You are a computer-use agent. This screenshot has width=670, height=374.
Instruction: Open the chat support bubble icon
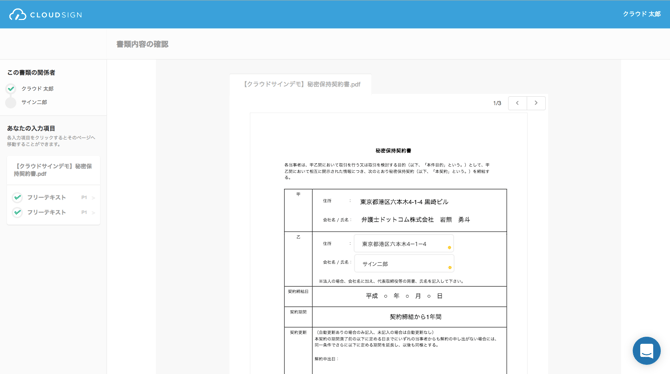point(646,351)
